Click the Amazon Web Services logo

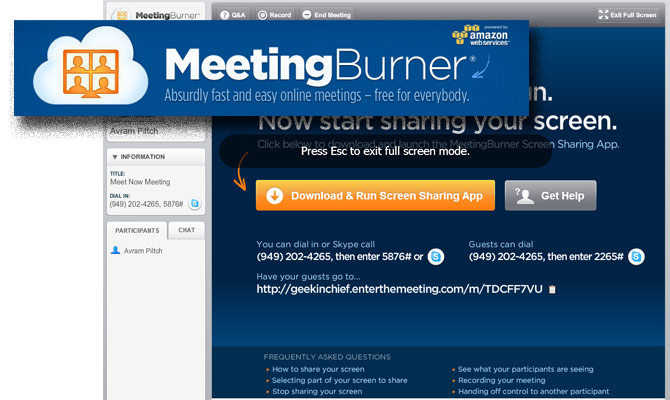481,35
